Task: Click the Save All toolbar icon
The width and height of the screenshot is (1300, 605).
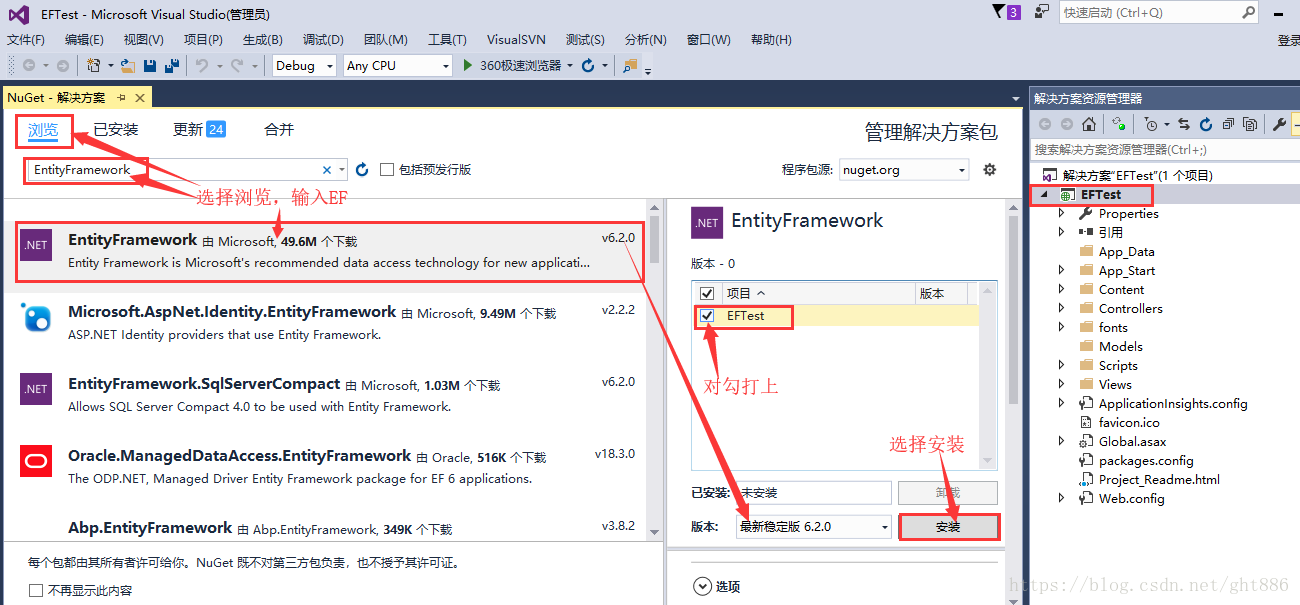Action: pyautogui.click(x=172, y=65)
